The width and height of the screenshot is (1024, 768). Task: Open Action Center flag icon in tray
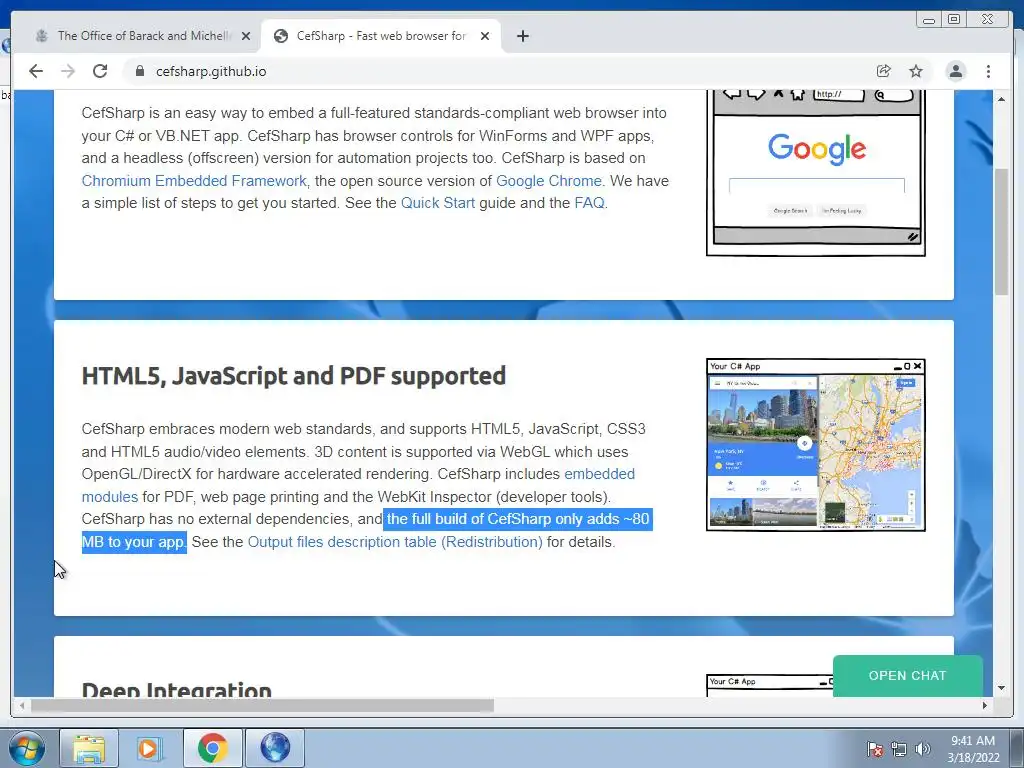tap(875, 749)
